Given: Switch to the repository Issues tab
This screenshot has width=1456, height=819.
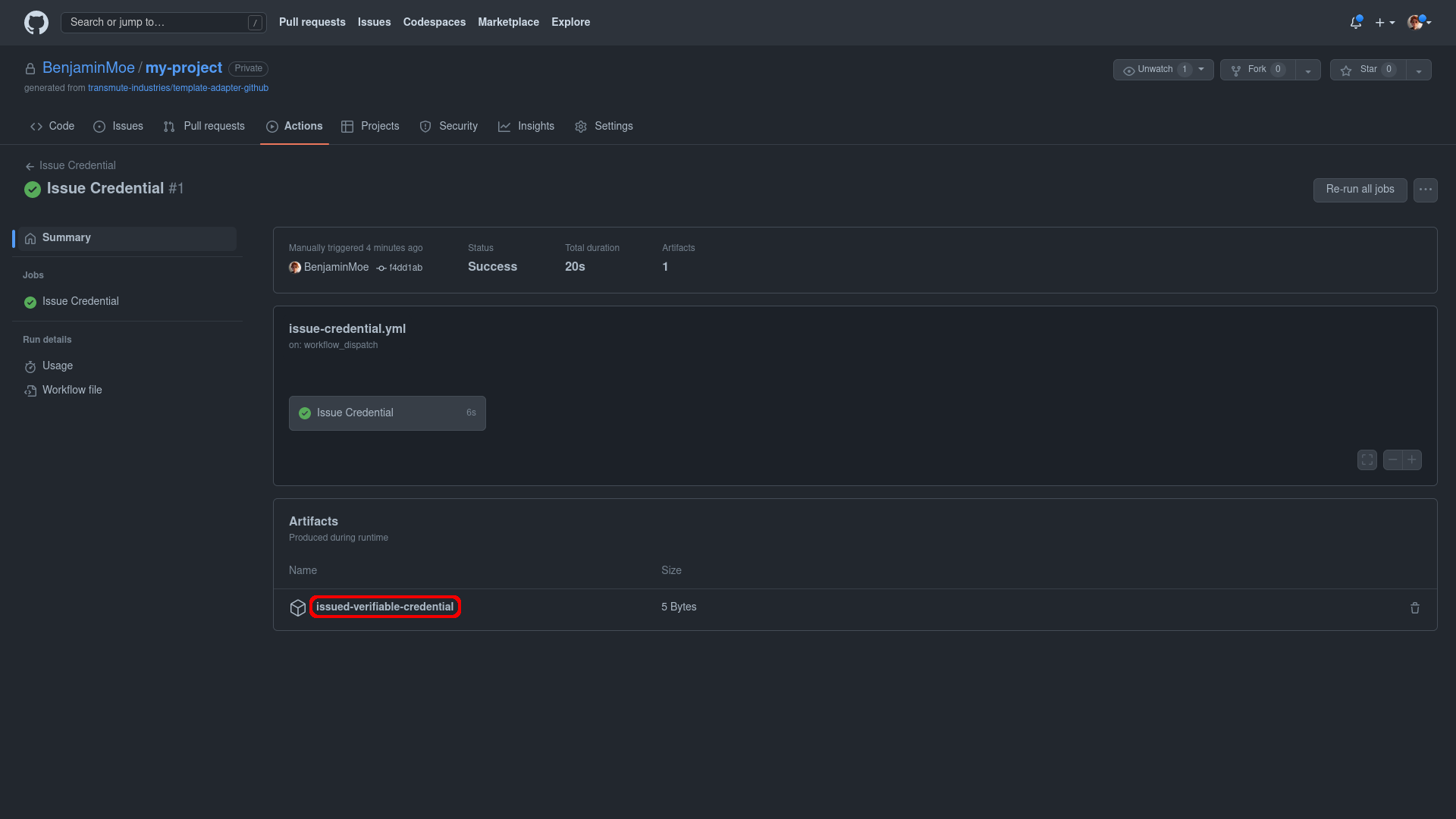Looking at the screenshot, I should (x=118, y=126).
